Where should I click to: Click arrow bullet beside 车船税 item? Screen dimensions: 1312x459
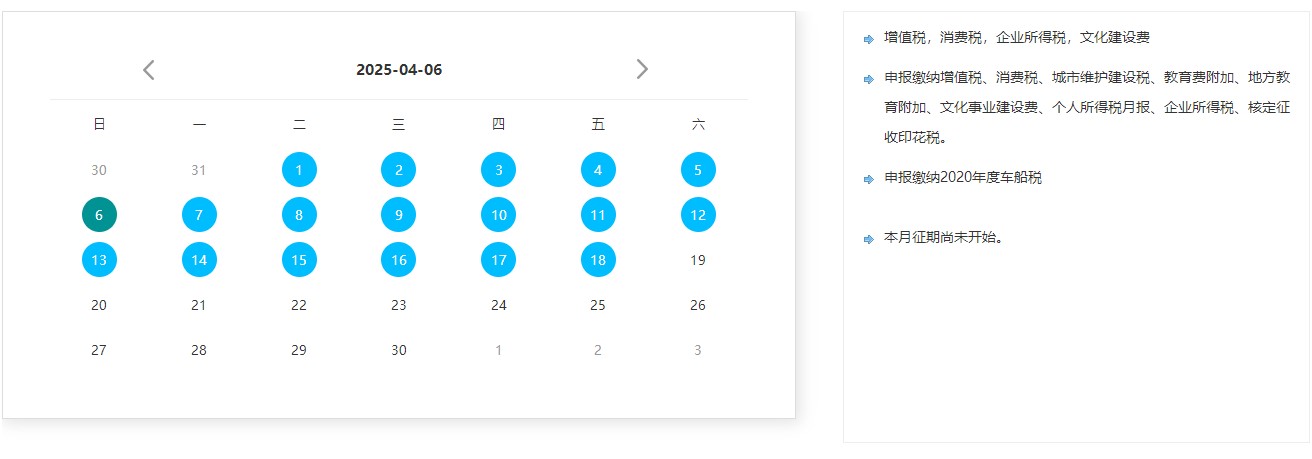[868, 179]
